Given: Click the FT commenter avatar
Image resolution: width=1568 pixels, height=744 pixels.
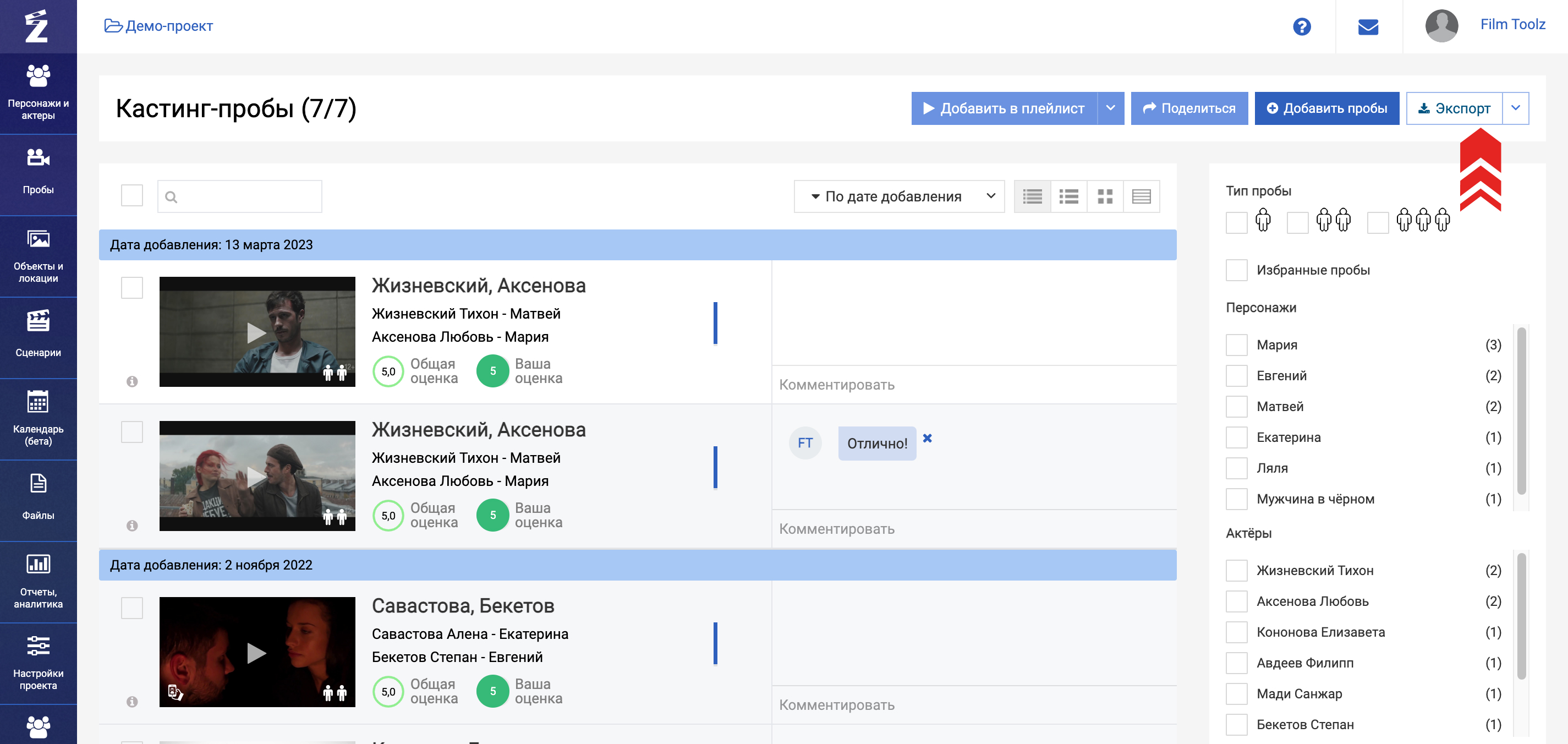Looking at the screenshot, I should (805, 442).
